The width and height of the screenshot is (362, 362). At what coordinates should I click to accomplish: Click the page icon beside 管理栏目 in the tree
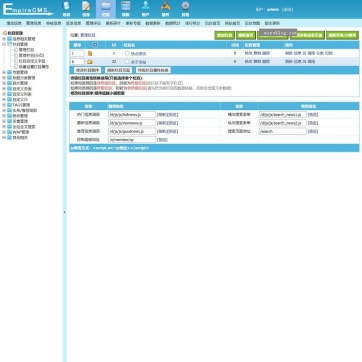[16, 50]
